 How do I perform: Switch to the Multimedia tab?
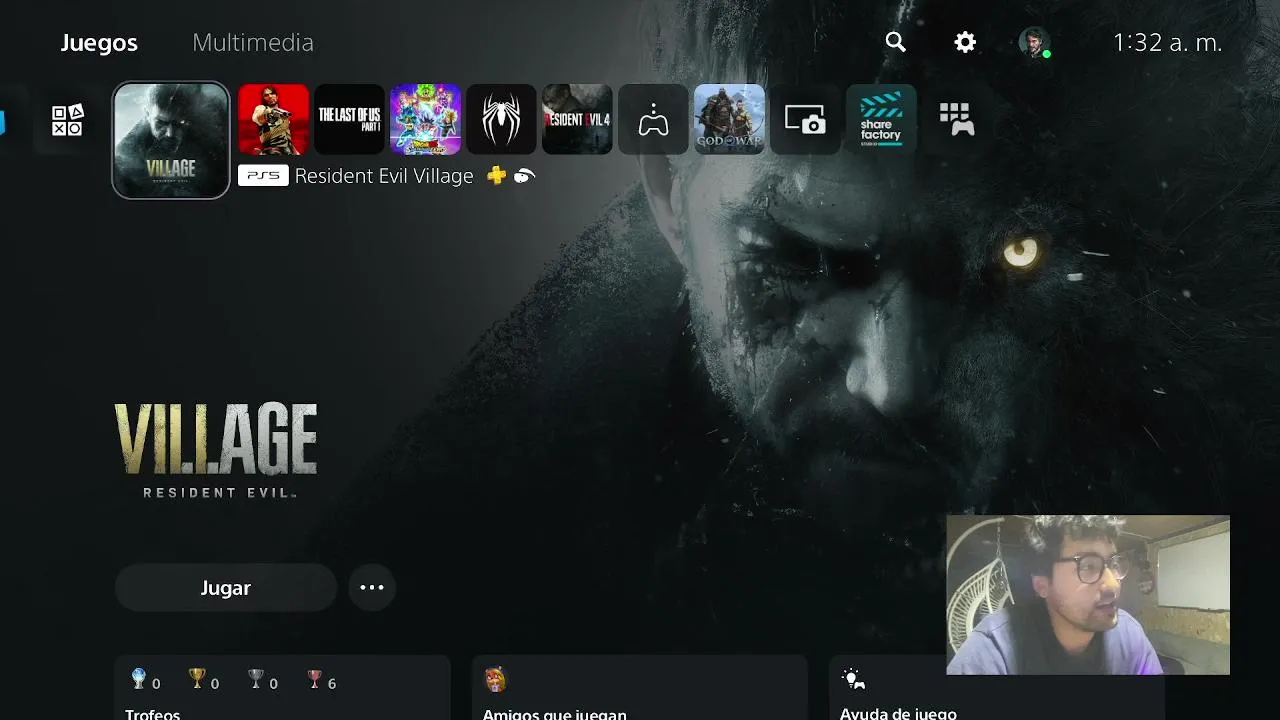(253, 43)
